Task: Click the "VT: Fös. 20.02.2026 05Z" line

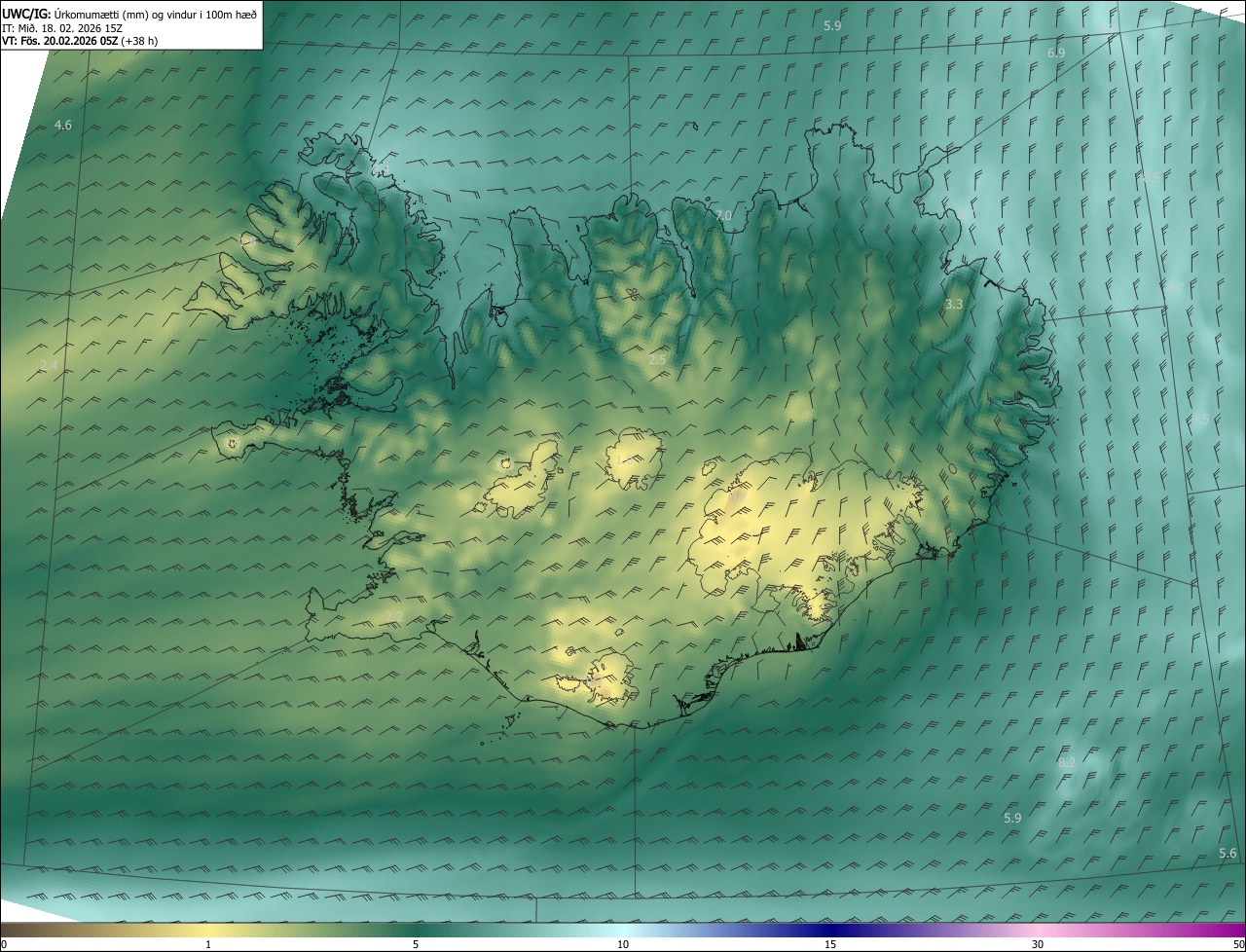Action: [x=58, y=41]
